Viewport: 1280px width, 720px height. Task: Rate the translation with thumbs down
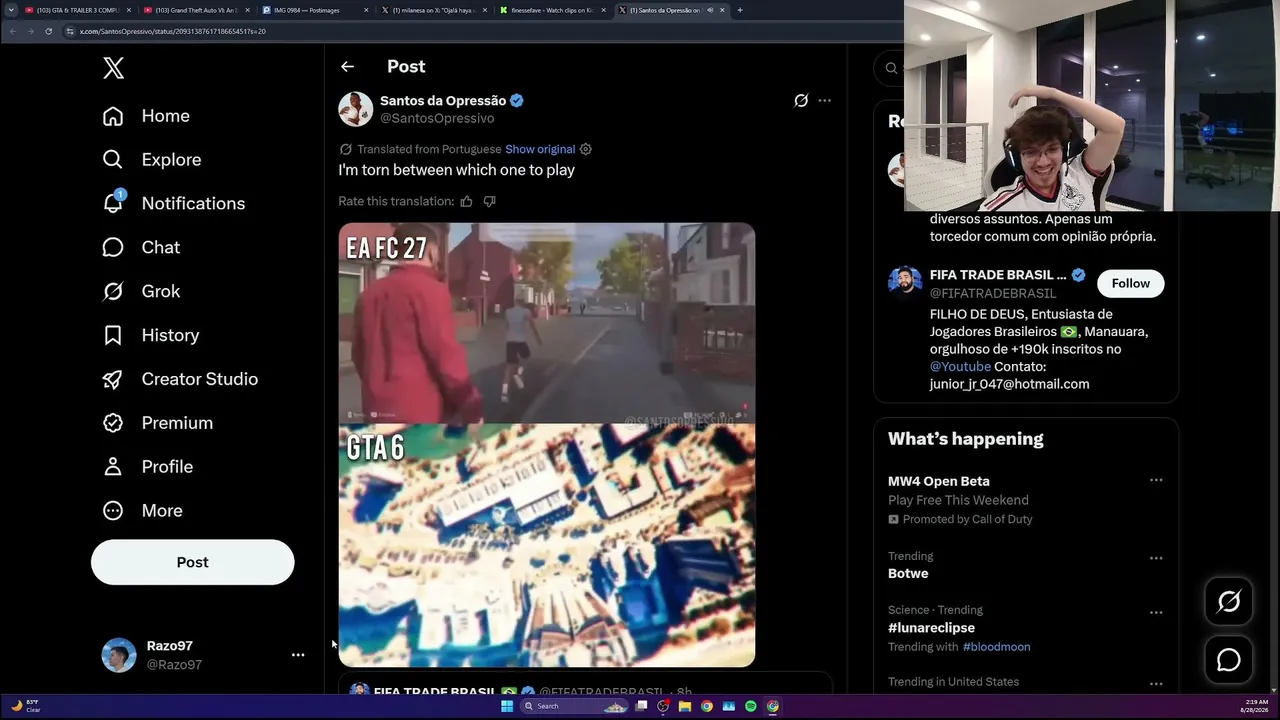(489, 201)
